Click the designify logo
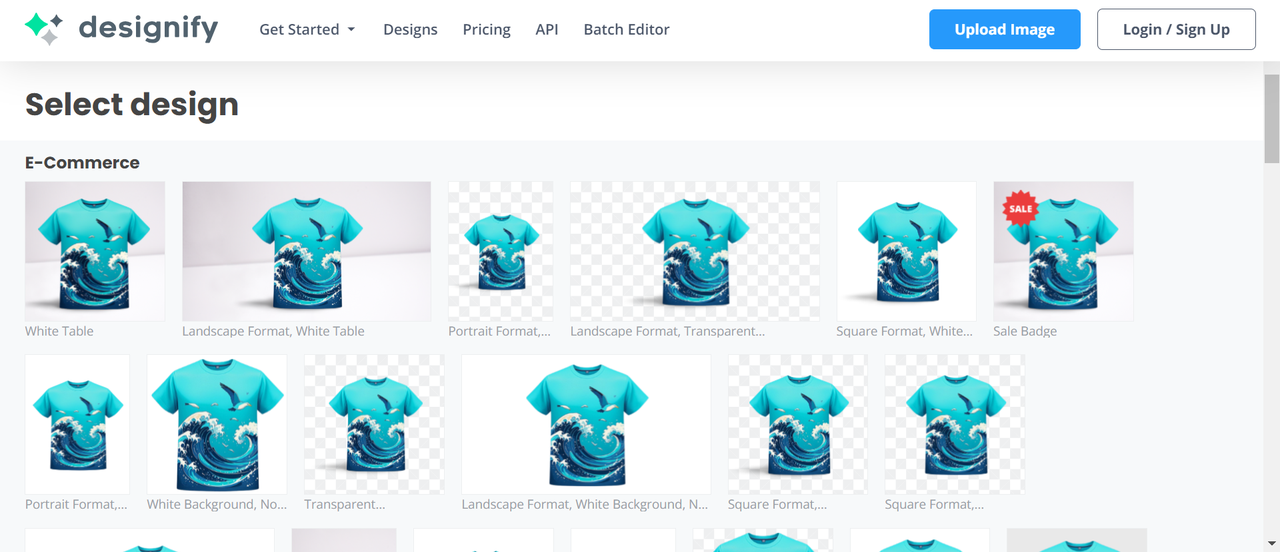Screen dimensions: 1280x552 [x=121, y=29]
